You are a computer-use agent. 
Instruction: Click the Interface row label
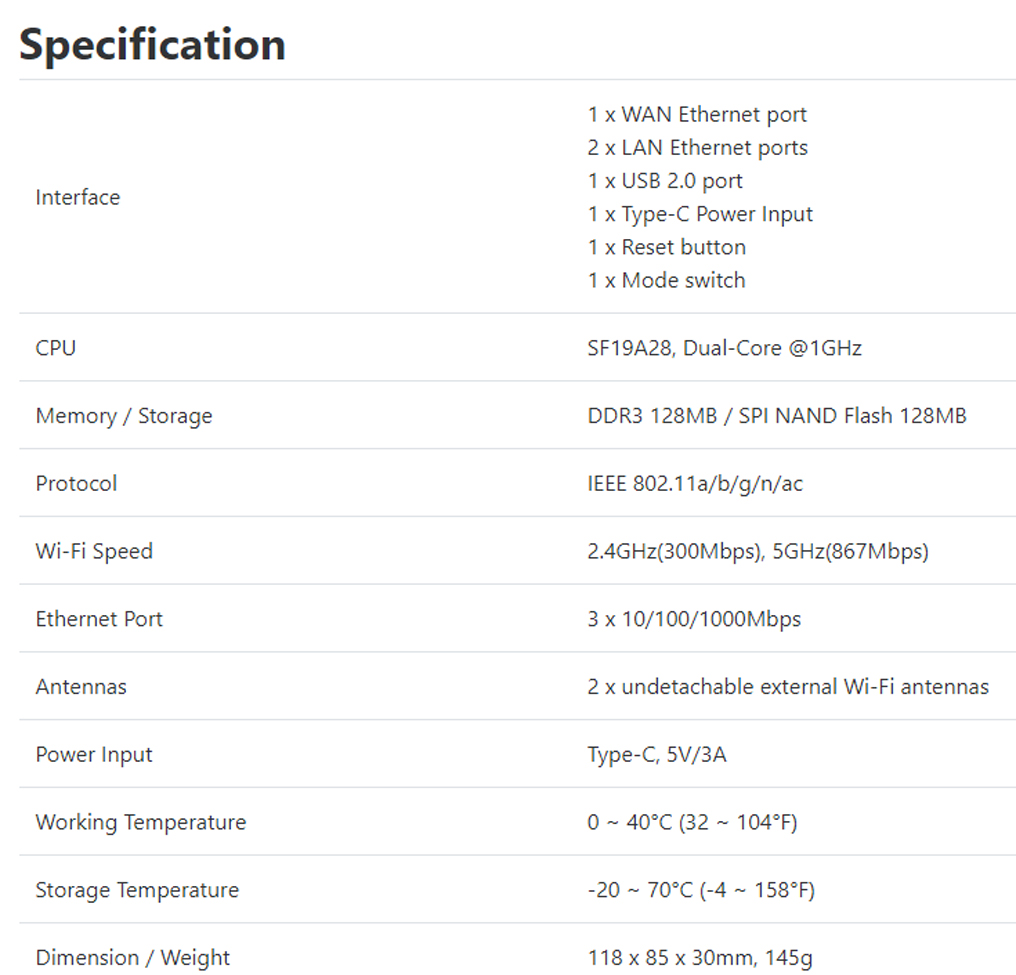coord(78,197)
